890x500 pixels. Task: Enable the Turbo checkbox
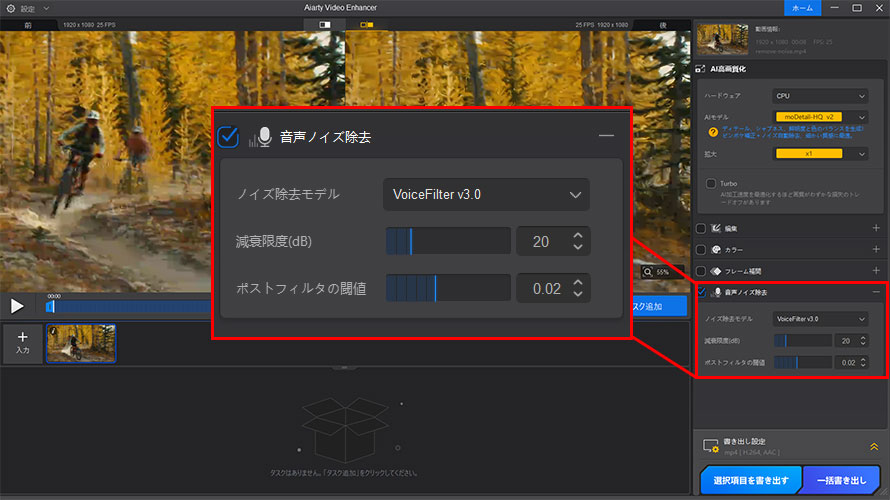coord(710,184)
